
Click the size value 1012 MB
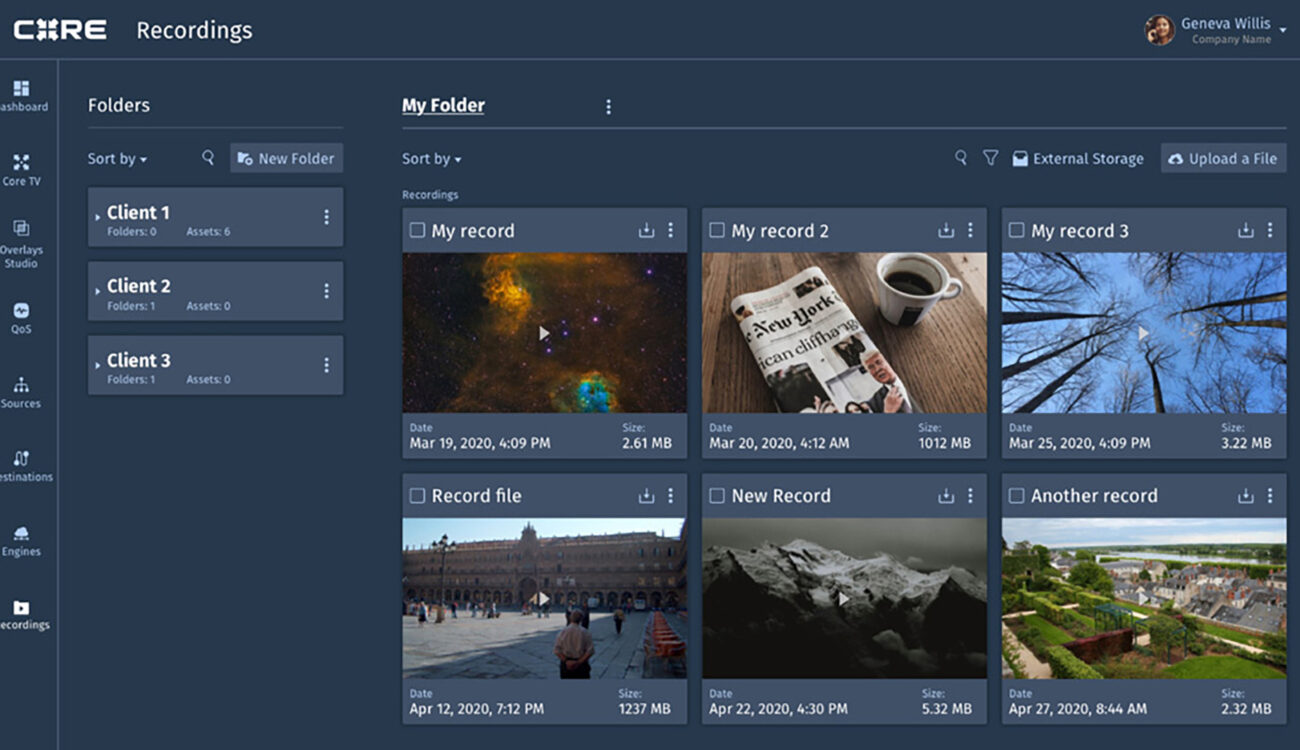pyautogui.click(x=944, y=443)
